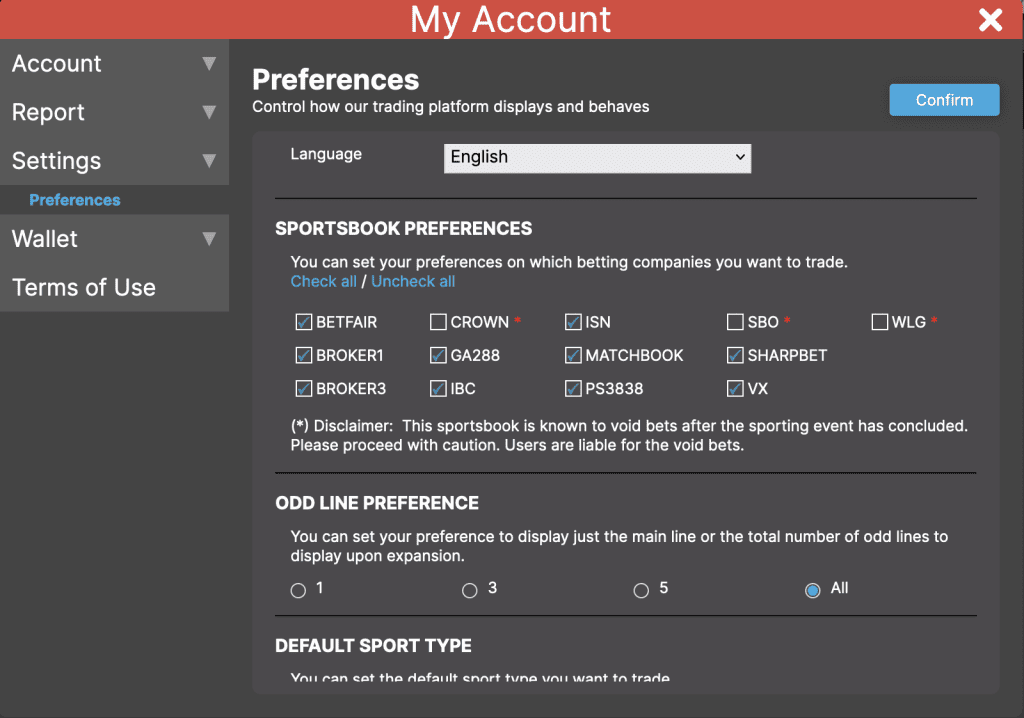This screenshot has width=1024, height=718.
Task: Enable the CROWN sportsbook checkbox
Action: coord(438,322)
